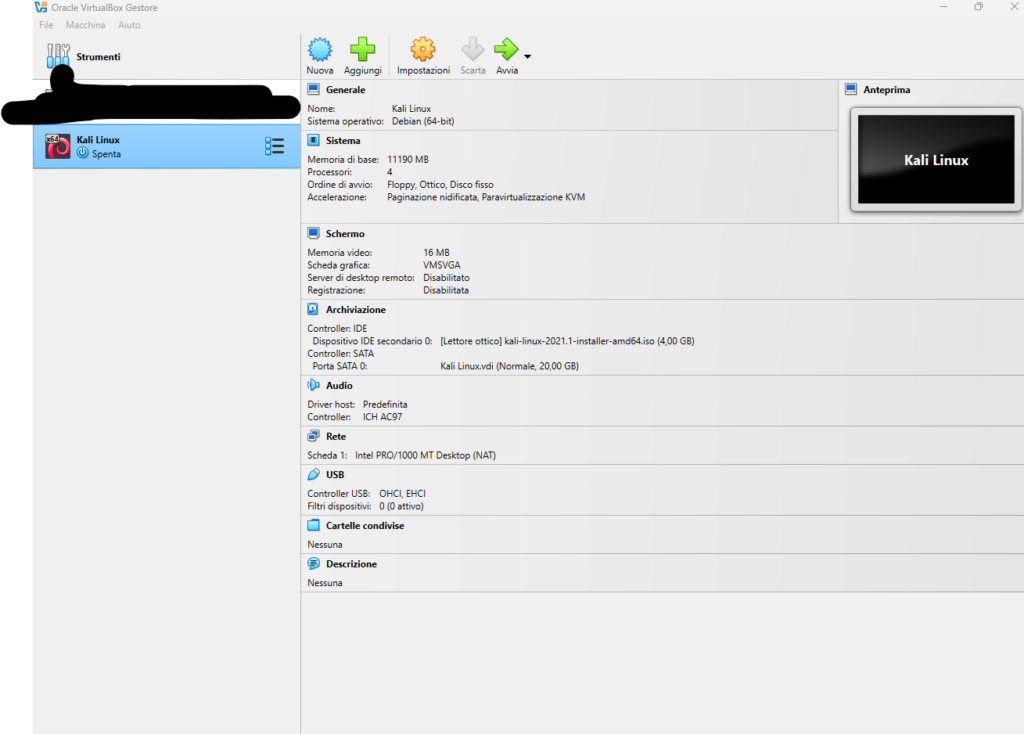The image size is (1024, 734).
Task: Start the VM with Avvia arrow
Action: click(x=506, y=50)
